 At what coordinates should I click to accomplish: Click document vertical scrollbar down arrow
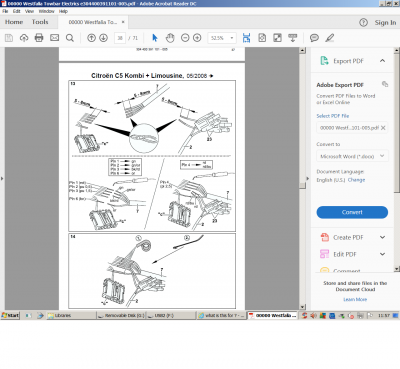tap(302, 307)
